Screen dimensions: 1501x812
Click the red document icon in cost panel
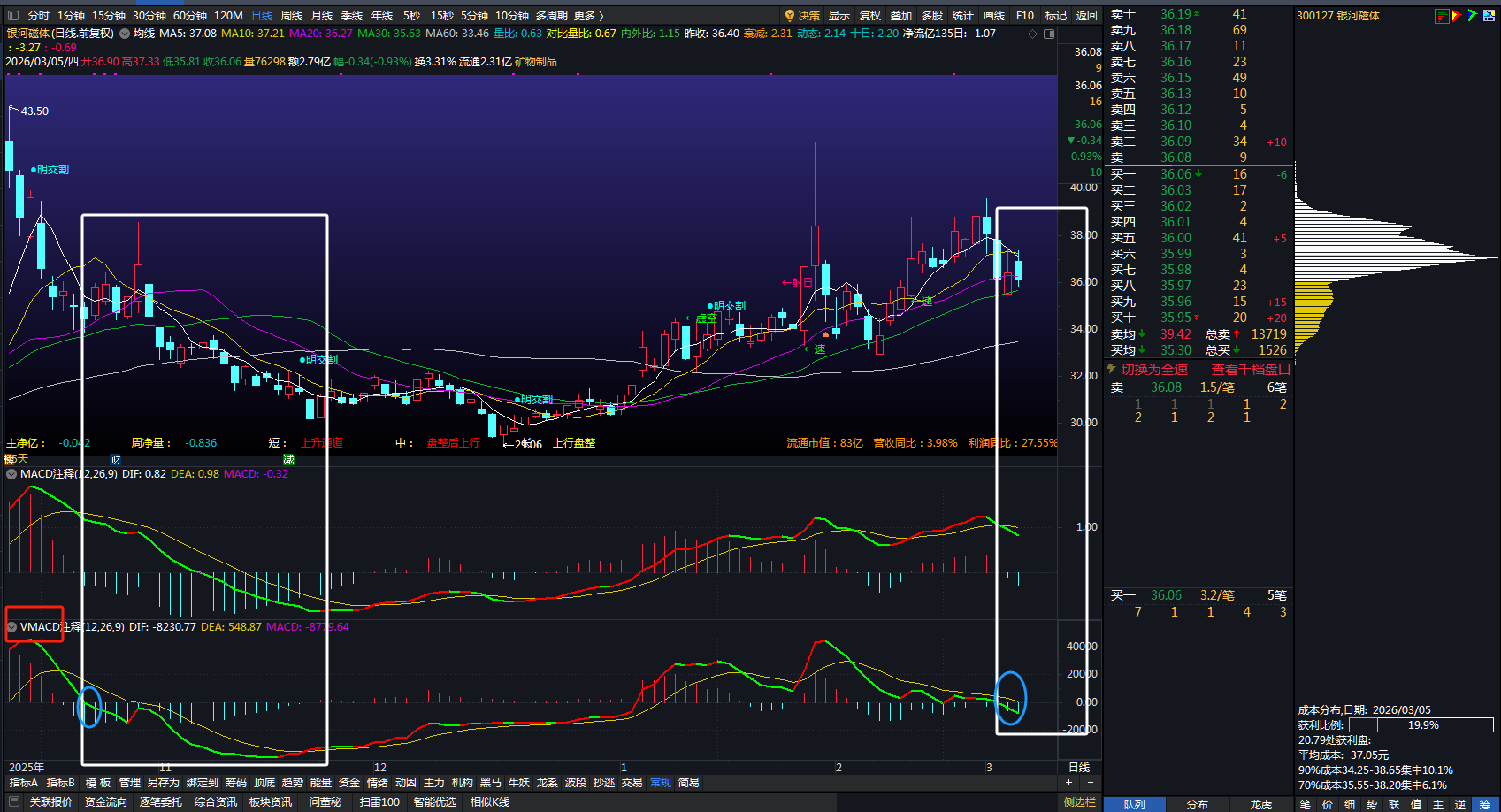pyautogui.click(x=1442, y=15)
